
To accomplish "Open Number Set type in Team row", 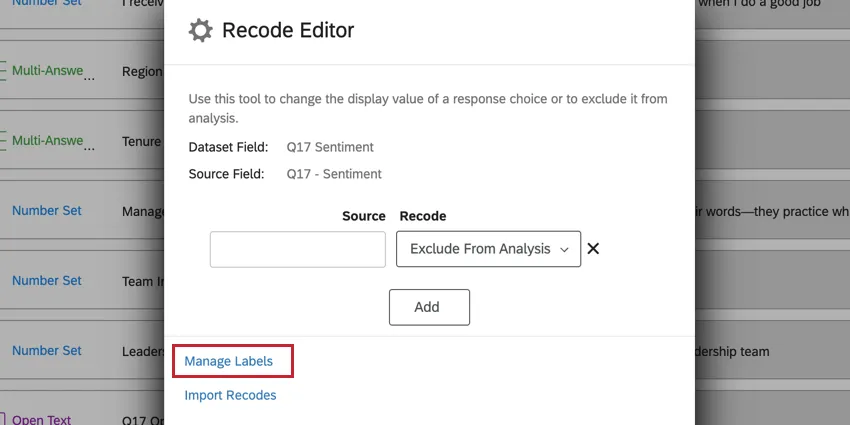I will tap(47, 281).
